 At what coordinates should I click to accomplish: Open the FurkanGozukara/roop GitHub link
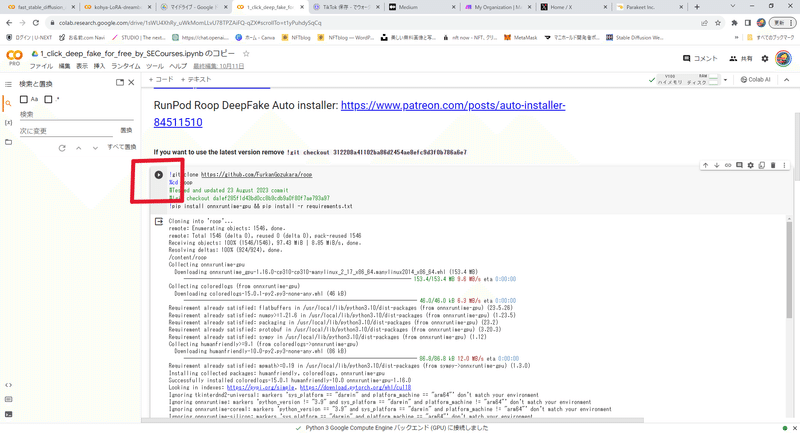(x=256, y=174)
